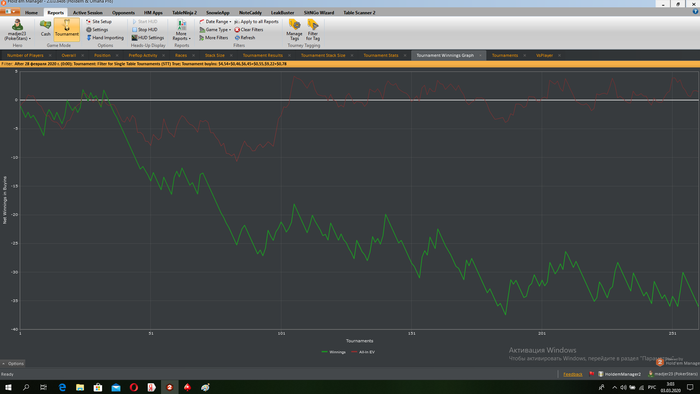
Task: Open the NoteCaddy ribbon tab
Action: pyautogui.click(x=250, y=12)
